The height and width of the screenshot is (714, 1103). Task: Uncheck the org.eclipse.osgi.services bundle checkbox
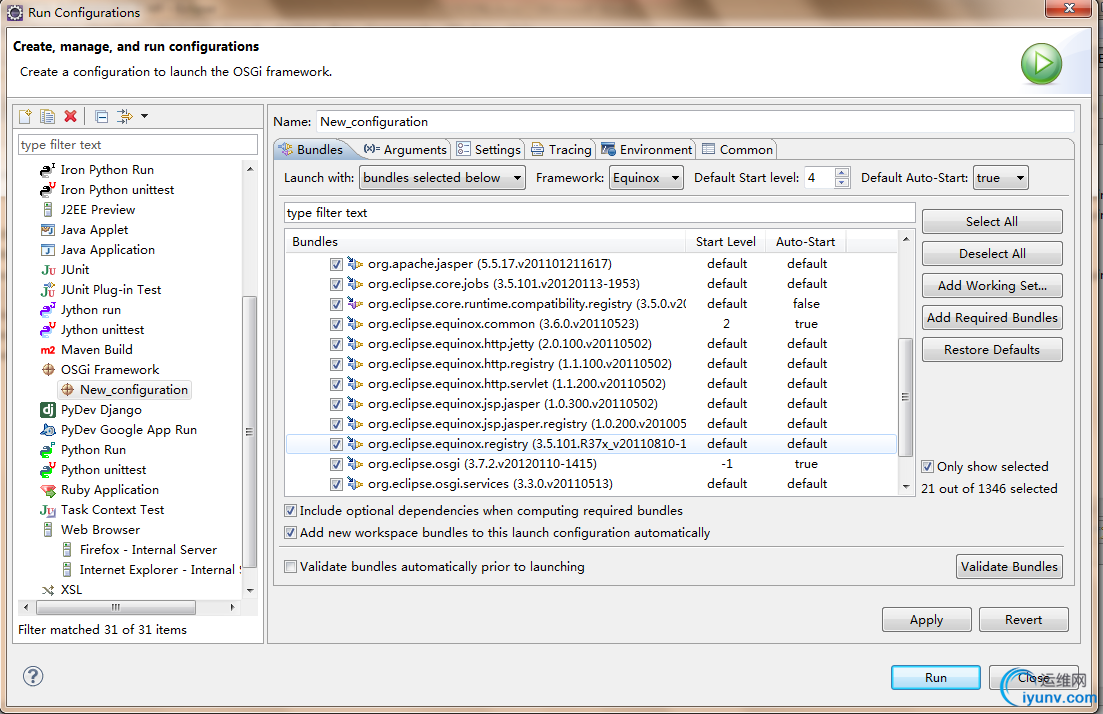coord(336,484)
